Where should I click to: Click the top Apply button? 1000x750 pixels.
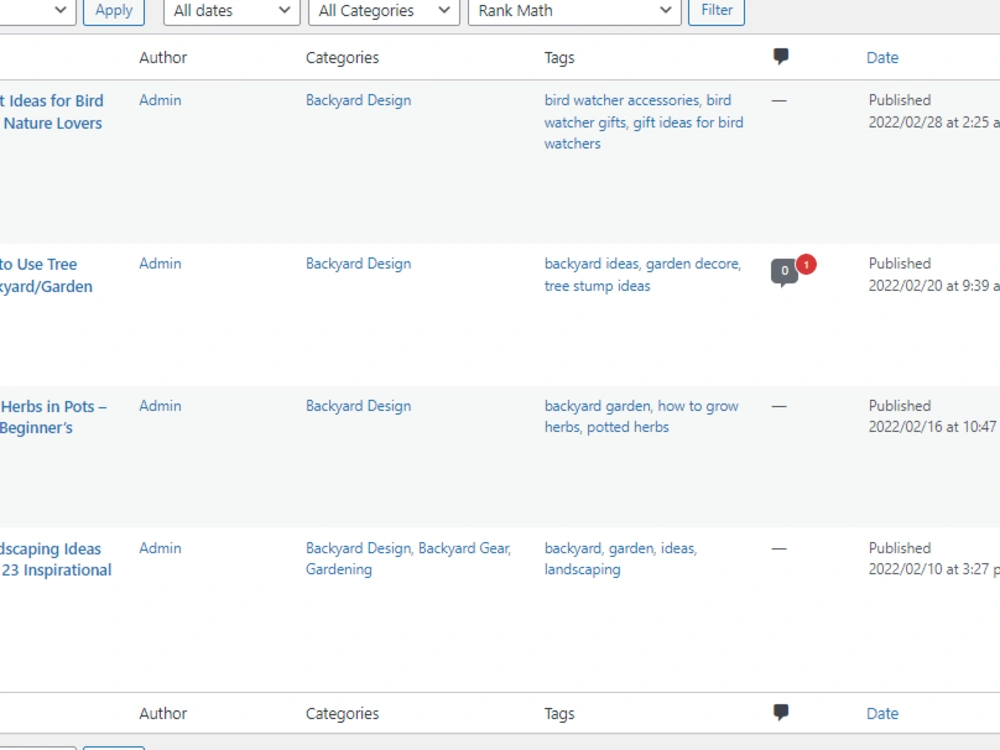tap(114, 11)
